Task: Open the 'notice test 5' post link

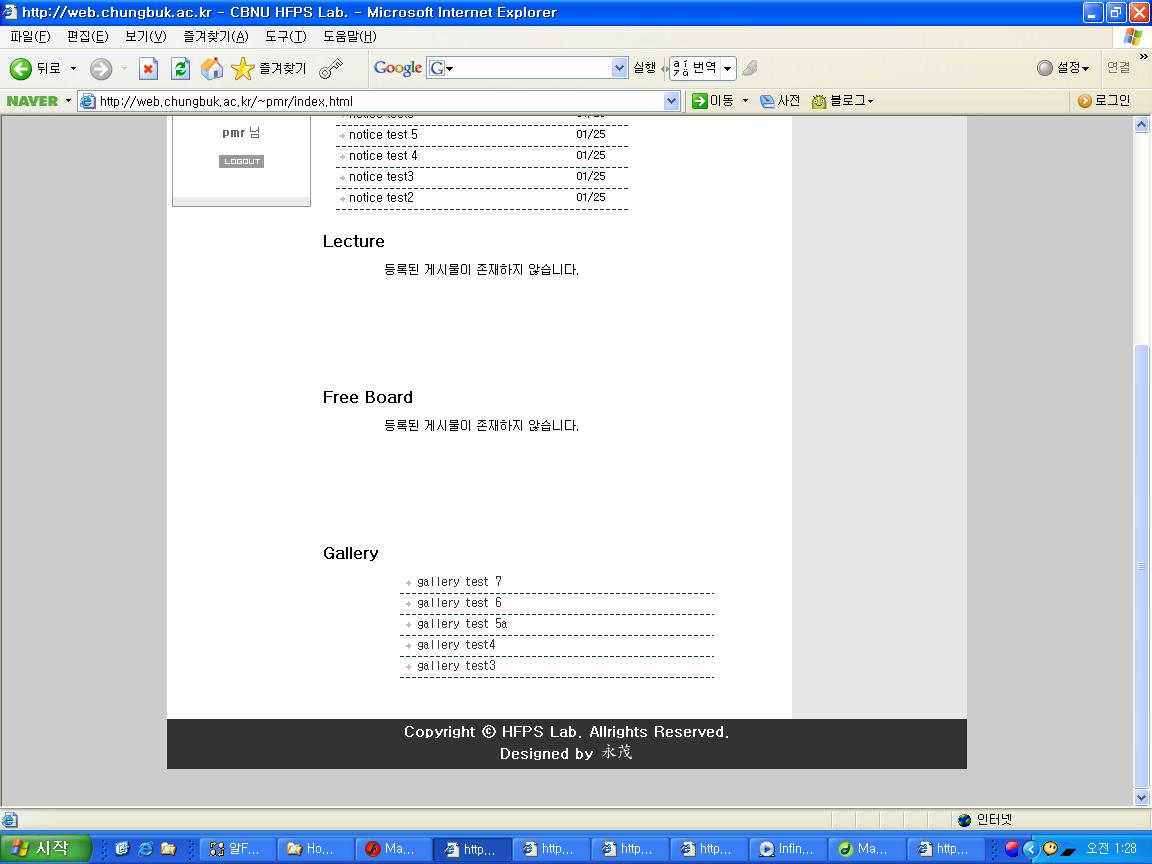Action: point(383,135)
